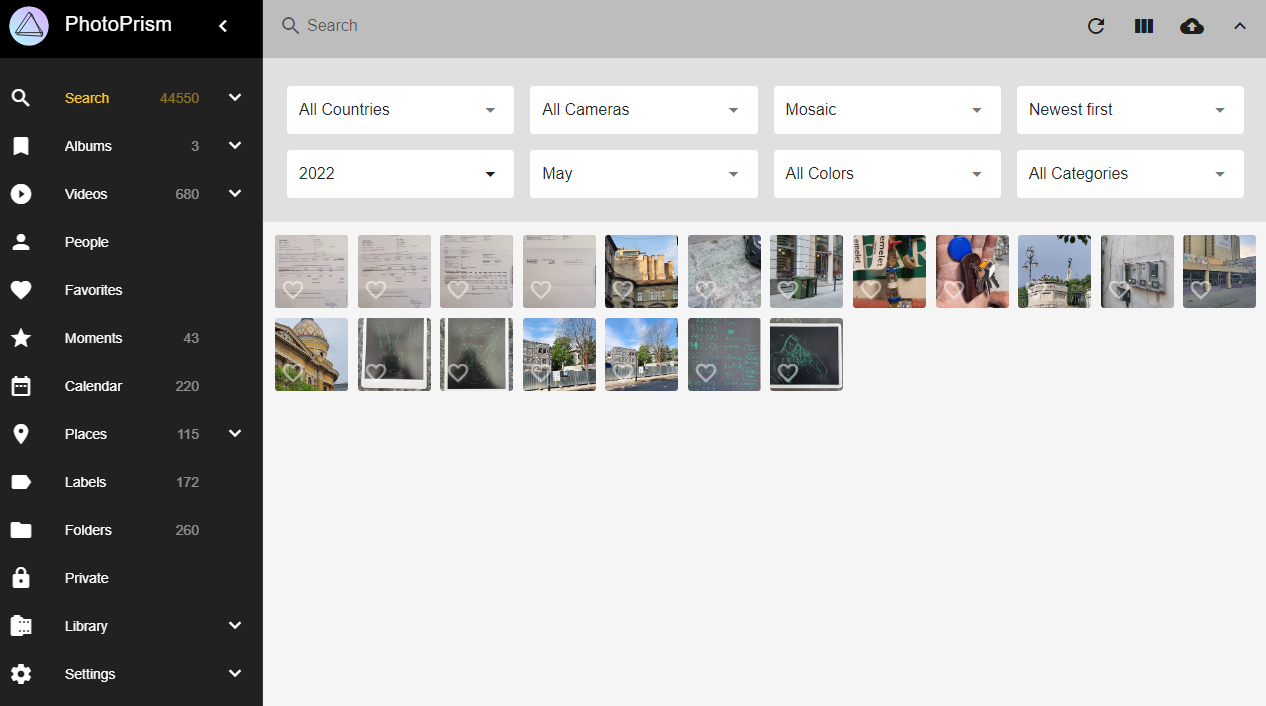Open the Settings menu entry
The image size is (1266, 706).
(90, 674)
